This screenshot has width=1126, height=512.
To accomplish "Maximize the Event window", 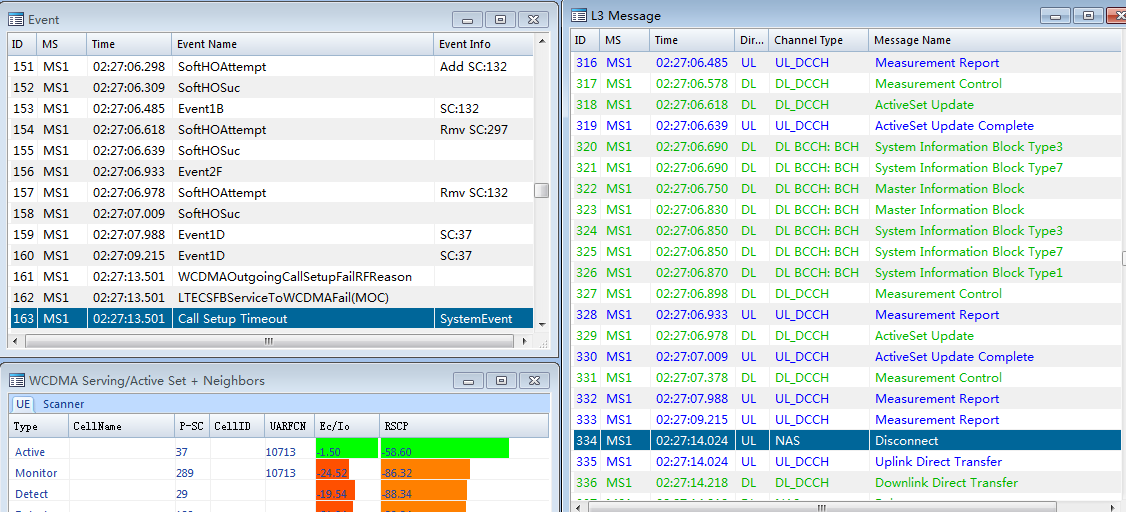I will point(501,19).
